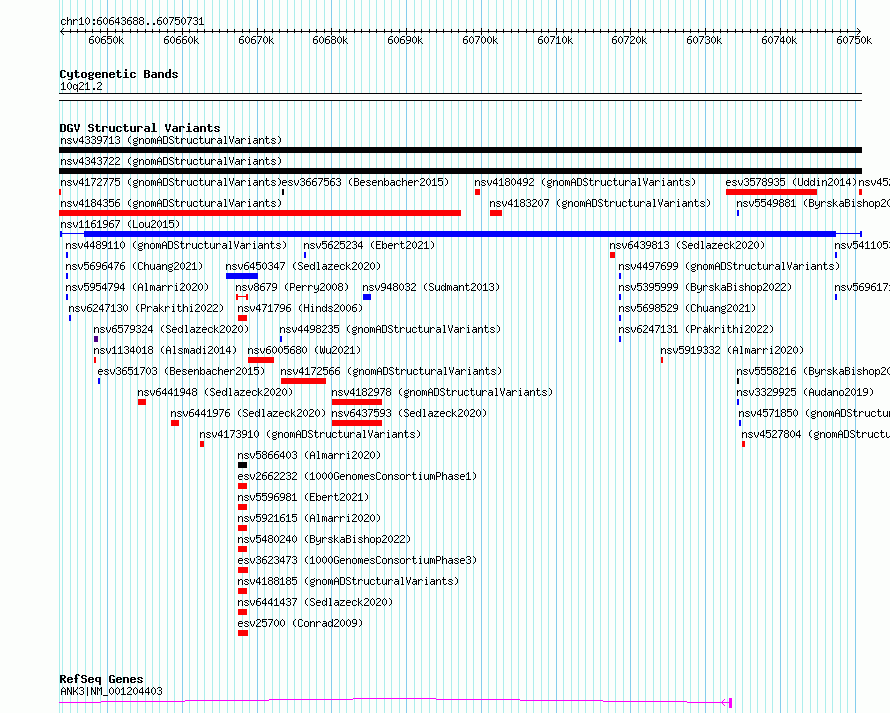The height and width of the screenshot is (713, 890).
Task: Click the RefSeq Genes track title
Action: 101,680
